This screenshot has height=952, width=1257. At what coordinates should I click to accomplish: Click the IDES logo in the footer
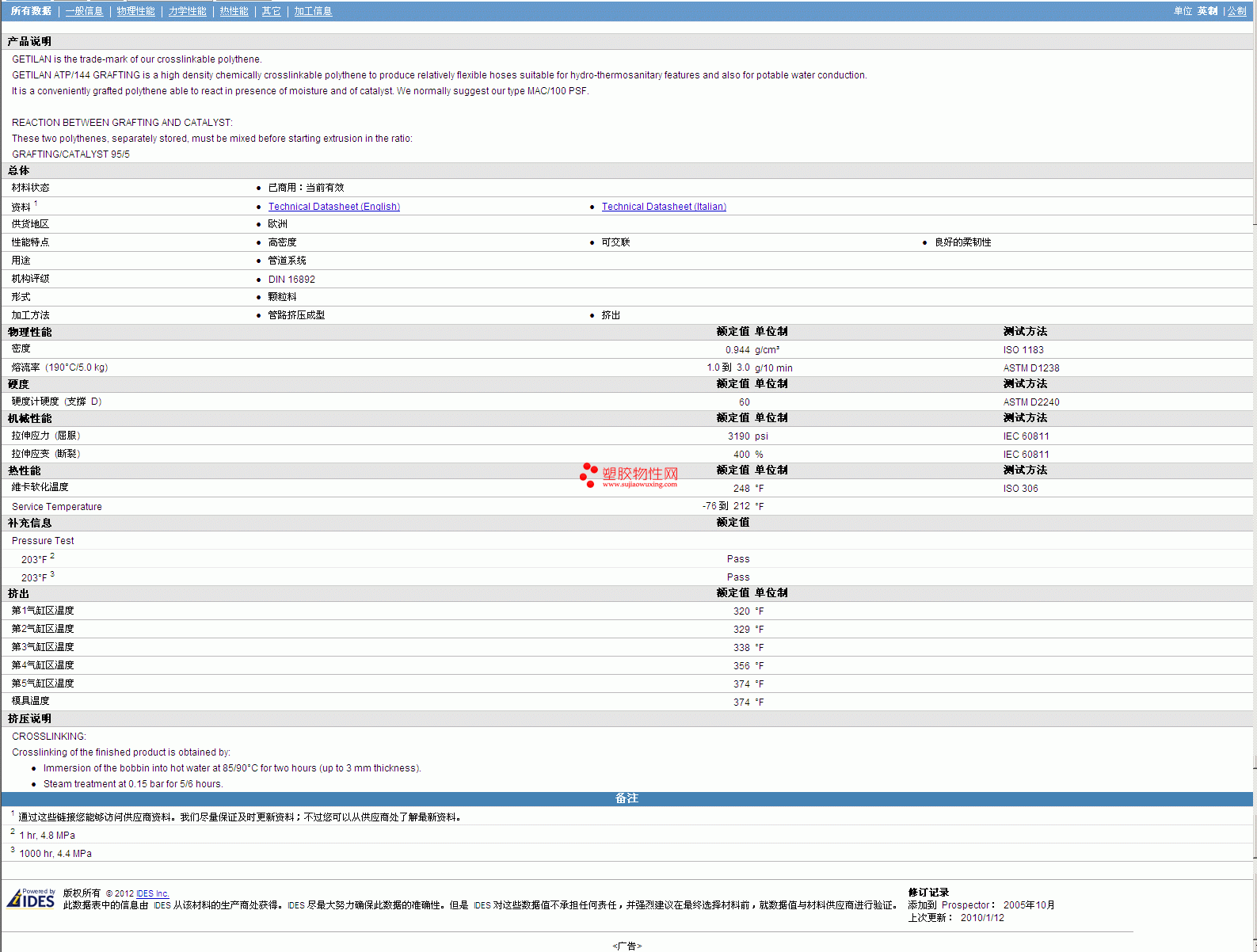pos(31,899)
